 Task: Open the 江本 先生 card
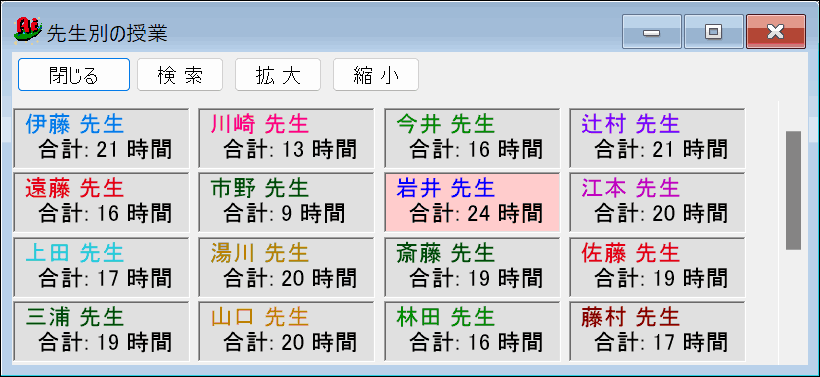click(657, 202)
